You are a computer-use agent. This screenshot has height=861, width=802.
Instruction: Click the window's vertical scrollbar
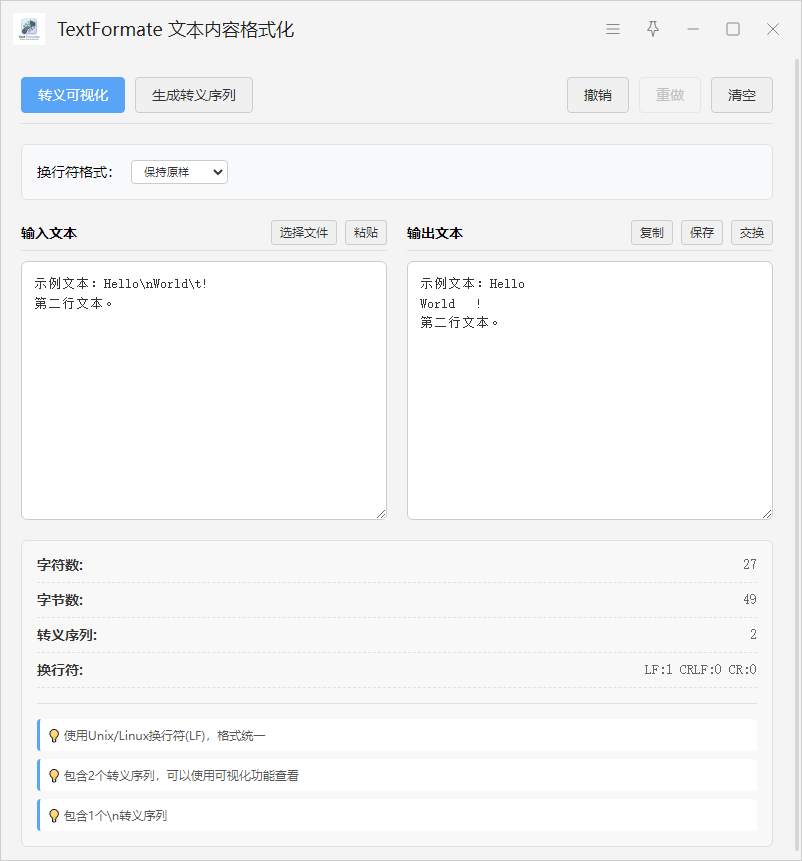pyautogui.click(x=797, y=400)
